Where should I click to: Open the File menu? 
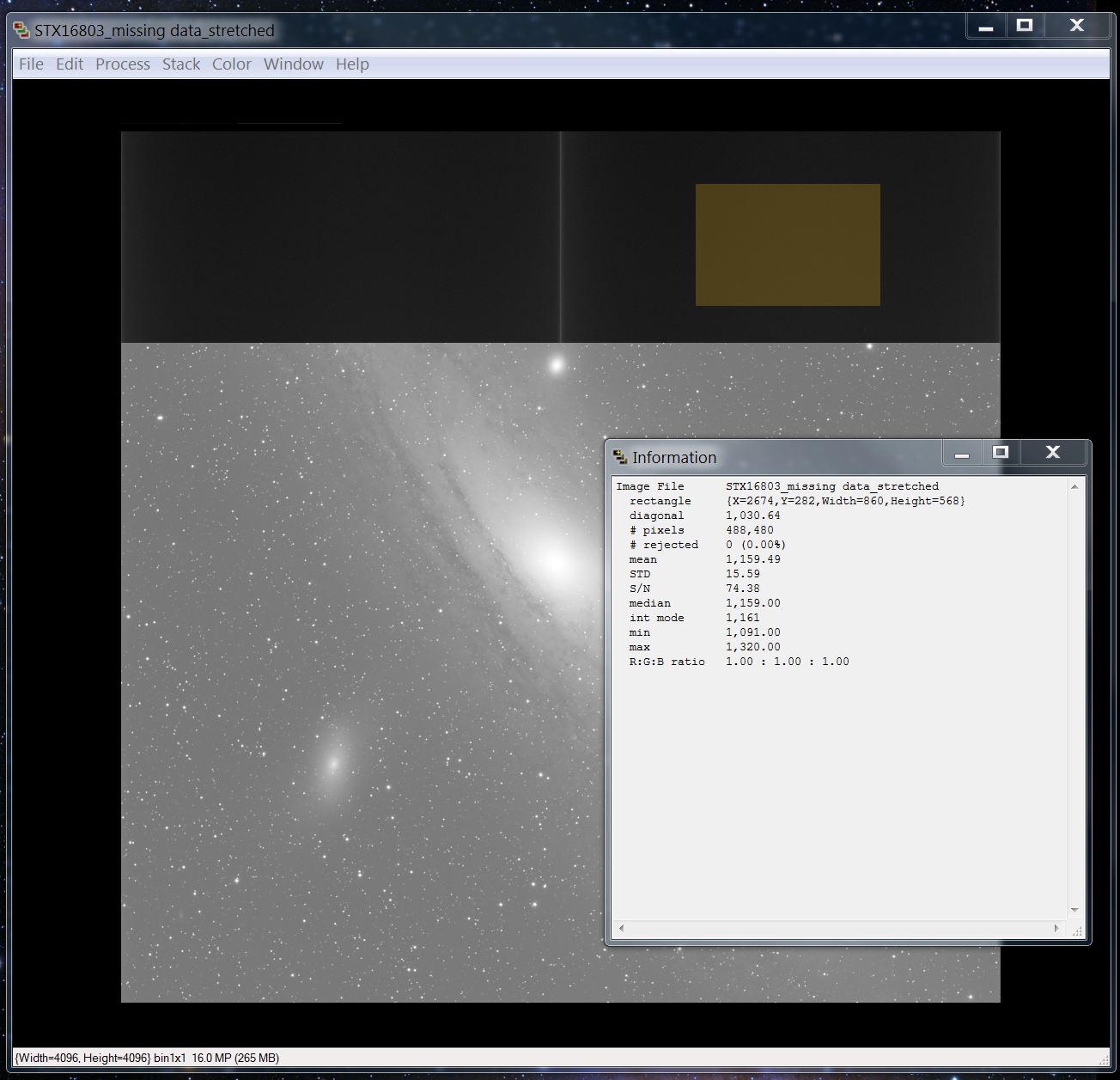31,64
